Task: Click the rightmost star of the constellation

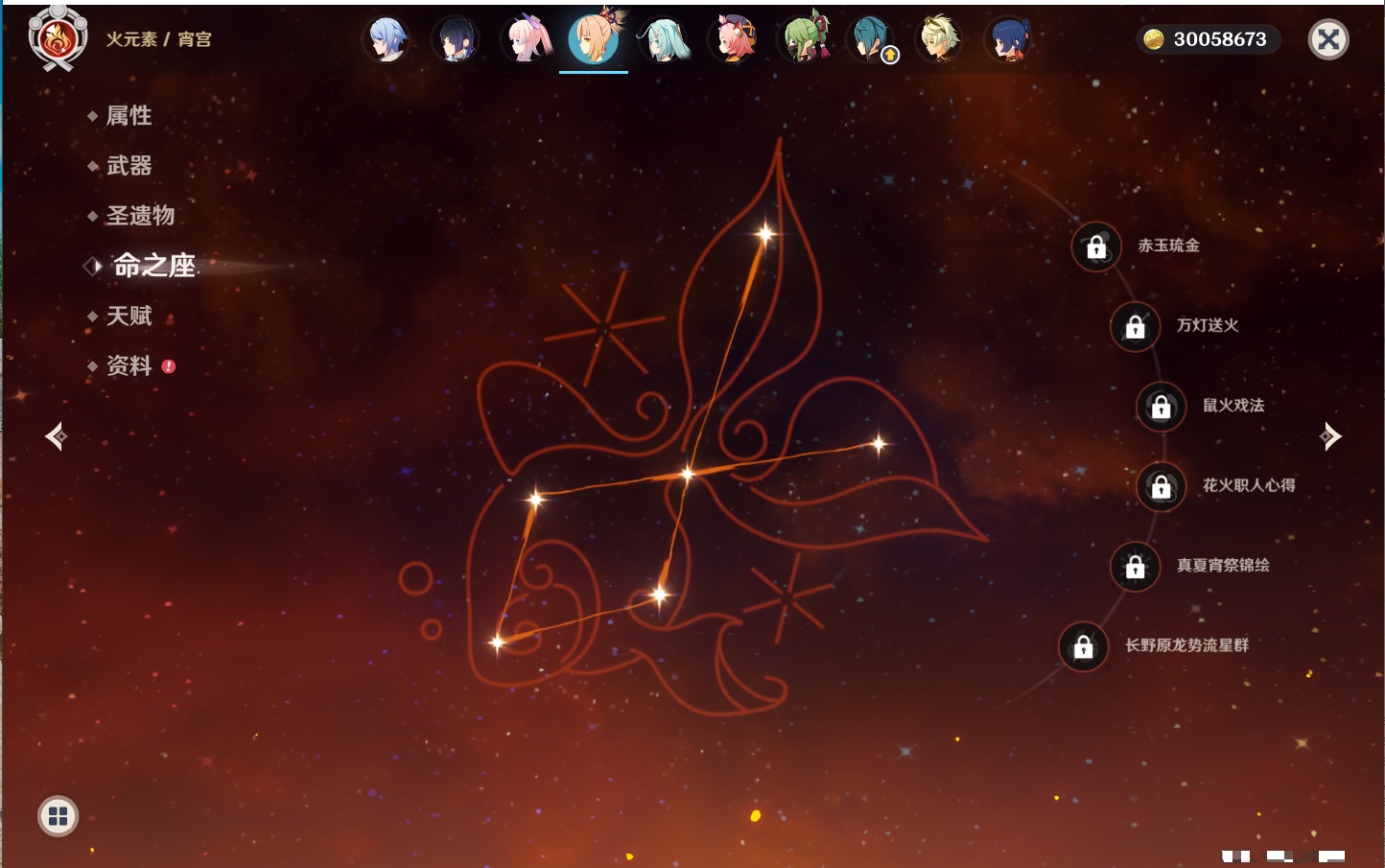Action: click(878, 443)
